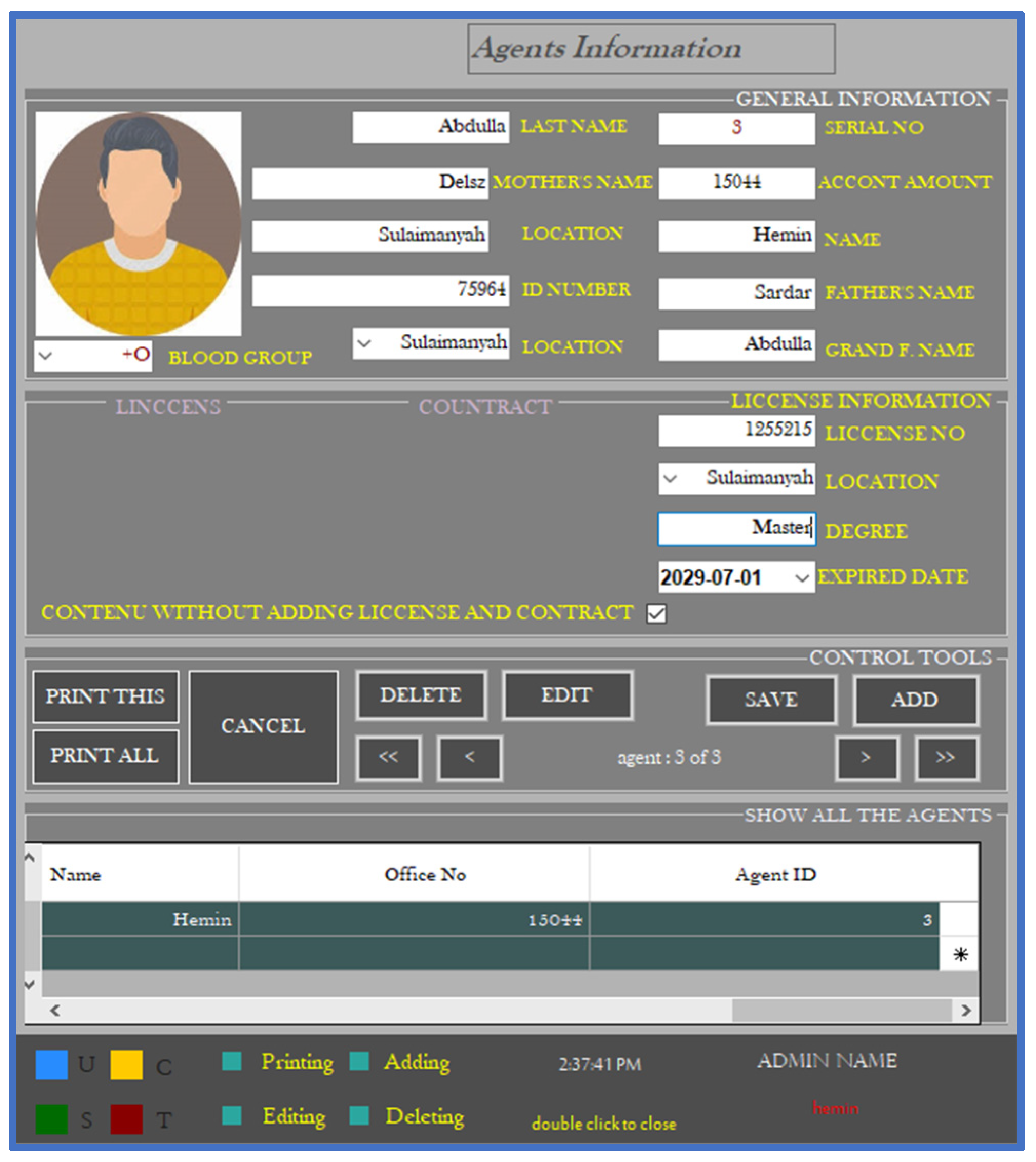Viewport: 1036px width, 1162px height.
Task: Click the SAVE button
Action: pos(771,700)
